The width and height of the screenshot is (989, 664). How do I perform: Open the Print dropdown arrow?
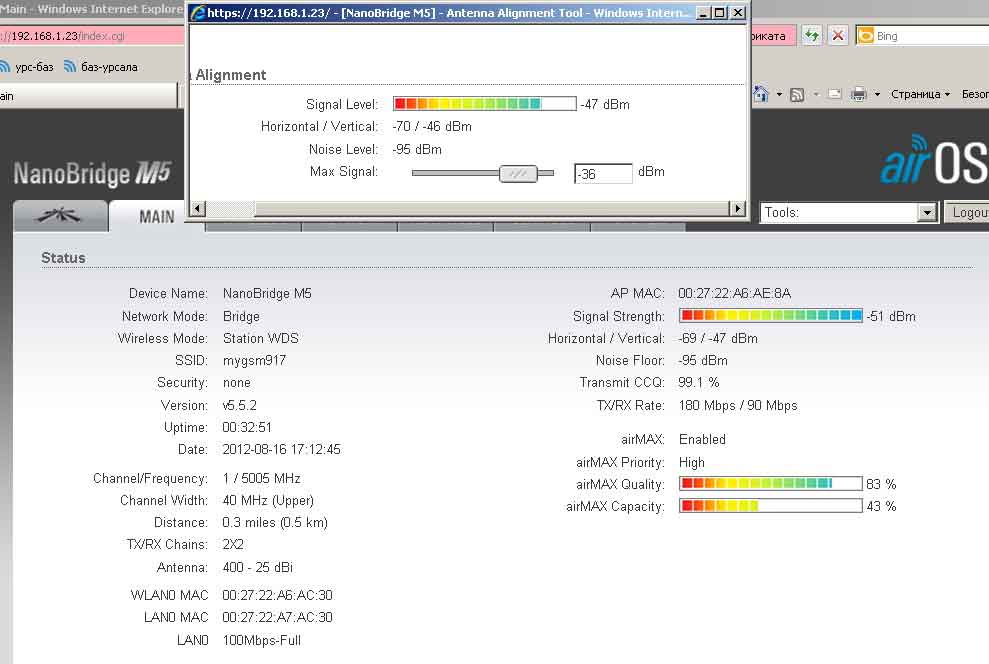[877, 95]
